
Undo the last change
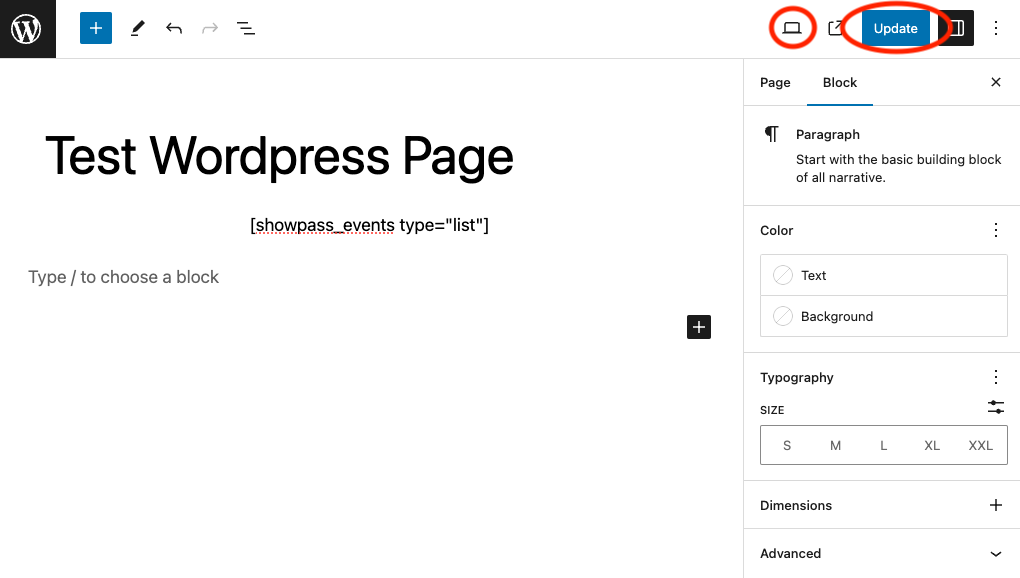click(174, 28)
